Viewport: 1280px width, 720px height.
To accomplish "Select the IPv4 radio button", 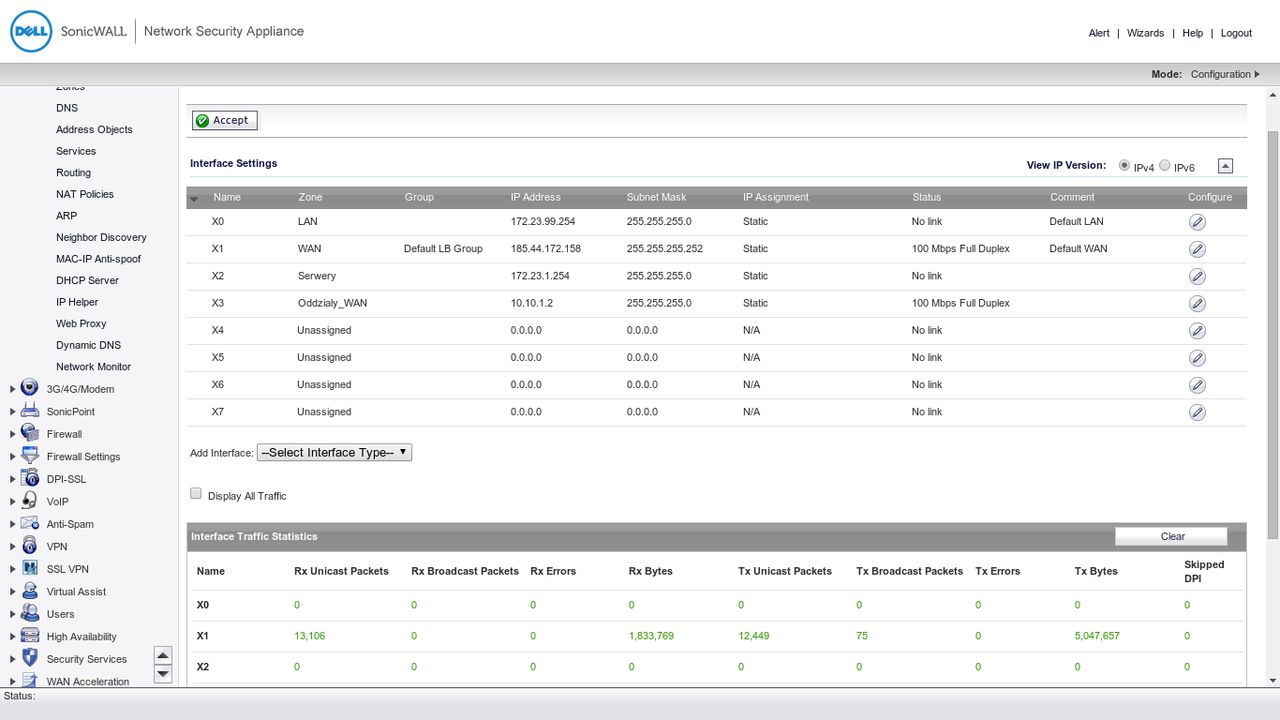I will [x=1124, y=165].
